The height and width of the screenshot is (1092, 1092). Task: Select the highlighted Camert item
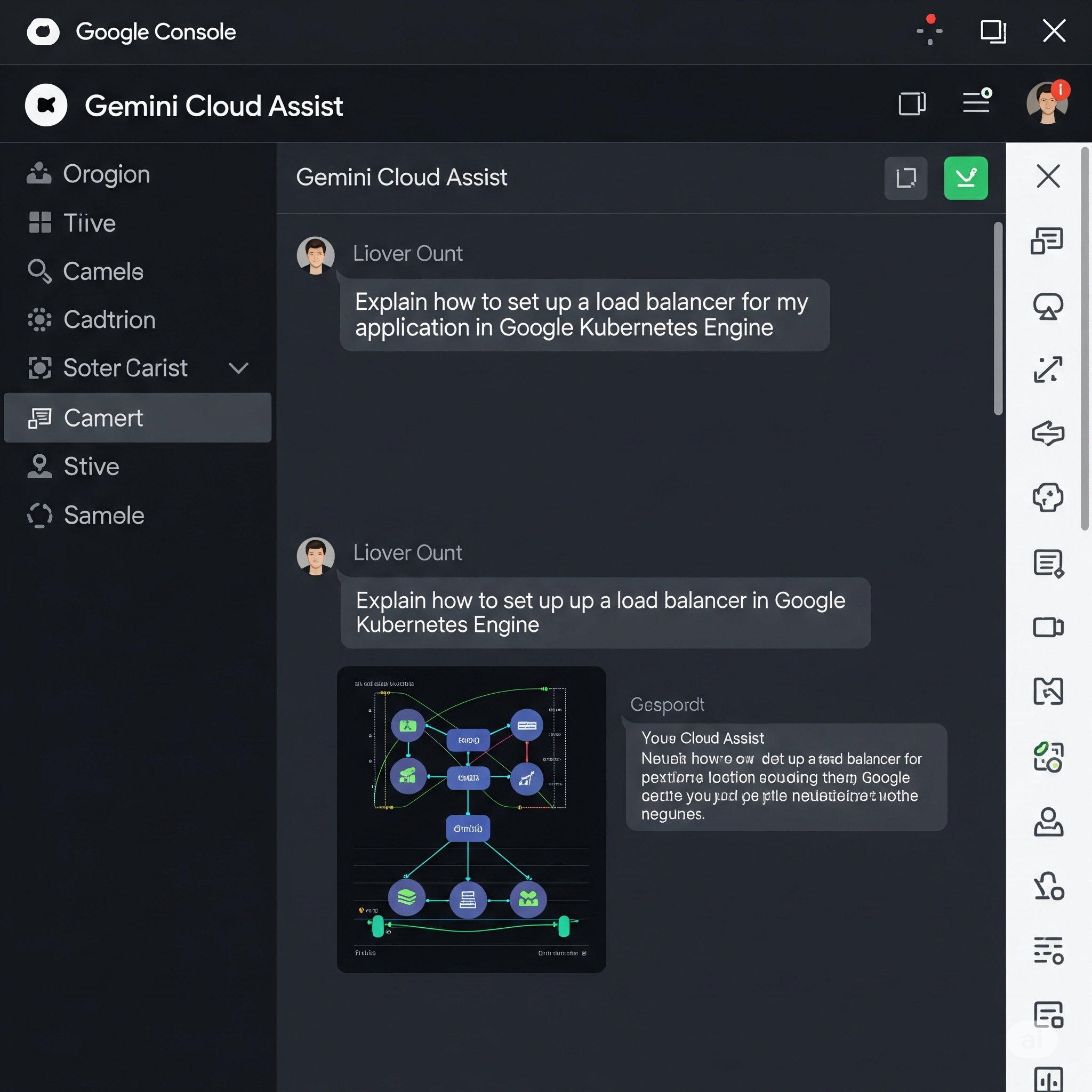138,417
